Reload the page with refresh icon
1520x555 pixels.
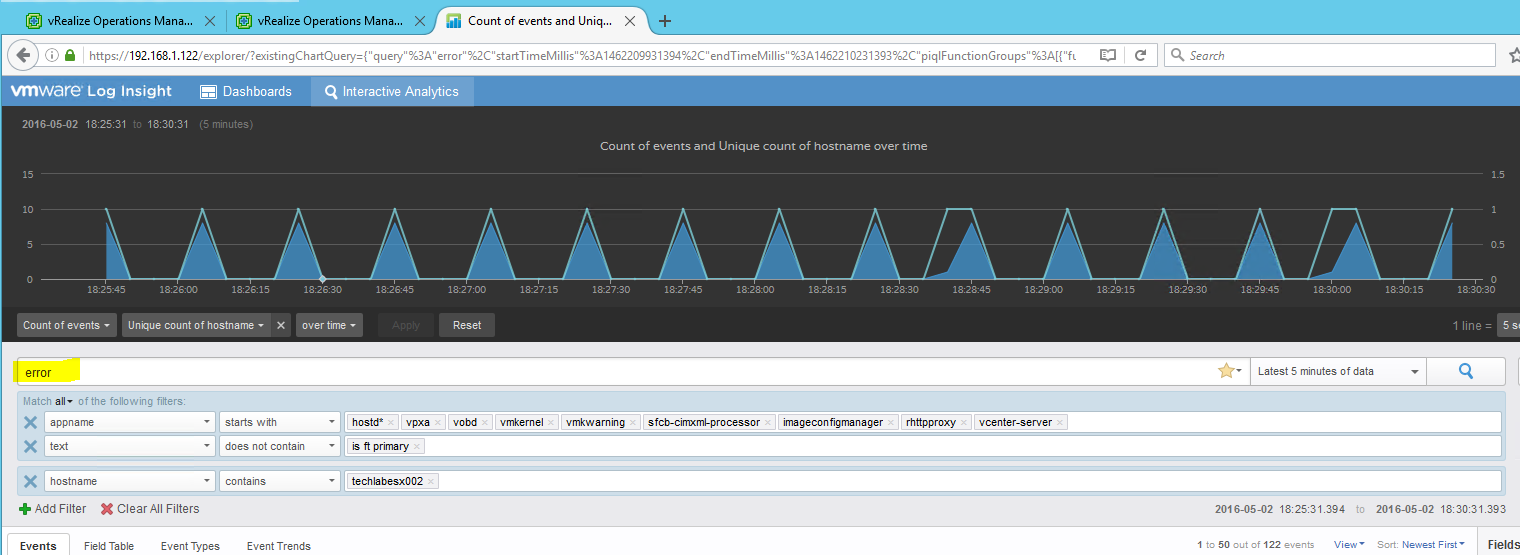coord(1141,56)
